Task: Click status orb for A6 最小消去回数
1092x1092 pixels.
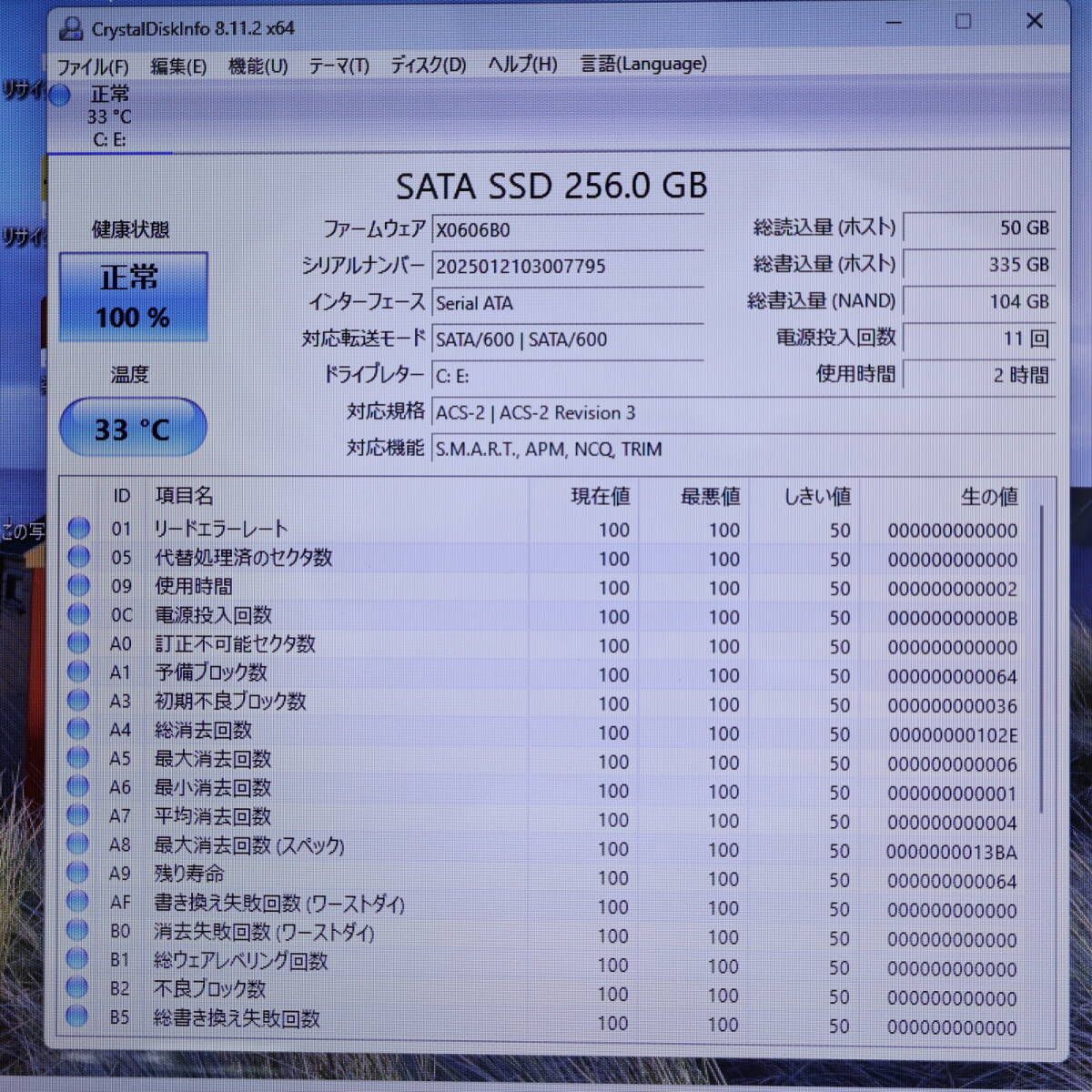Action: tap(79, 786)
